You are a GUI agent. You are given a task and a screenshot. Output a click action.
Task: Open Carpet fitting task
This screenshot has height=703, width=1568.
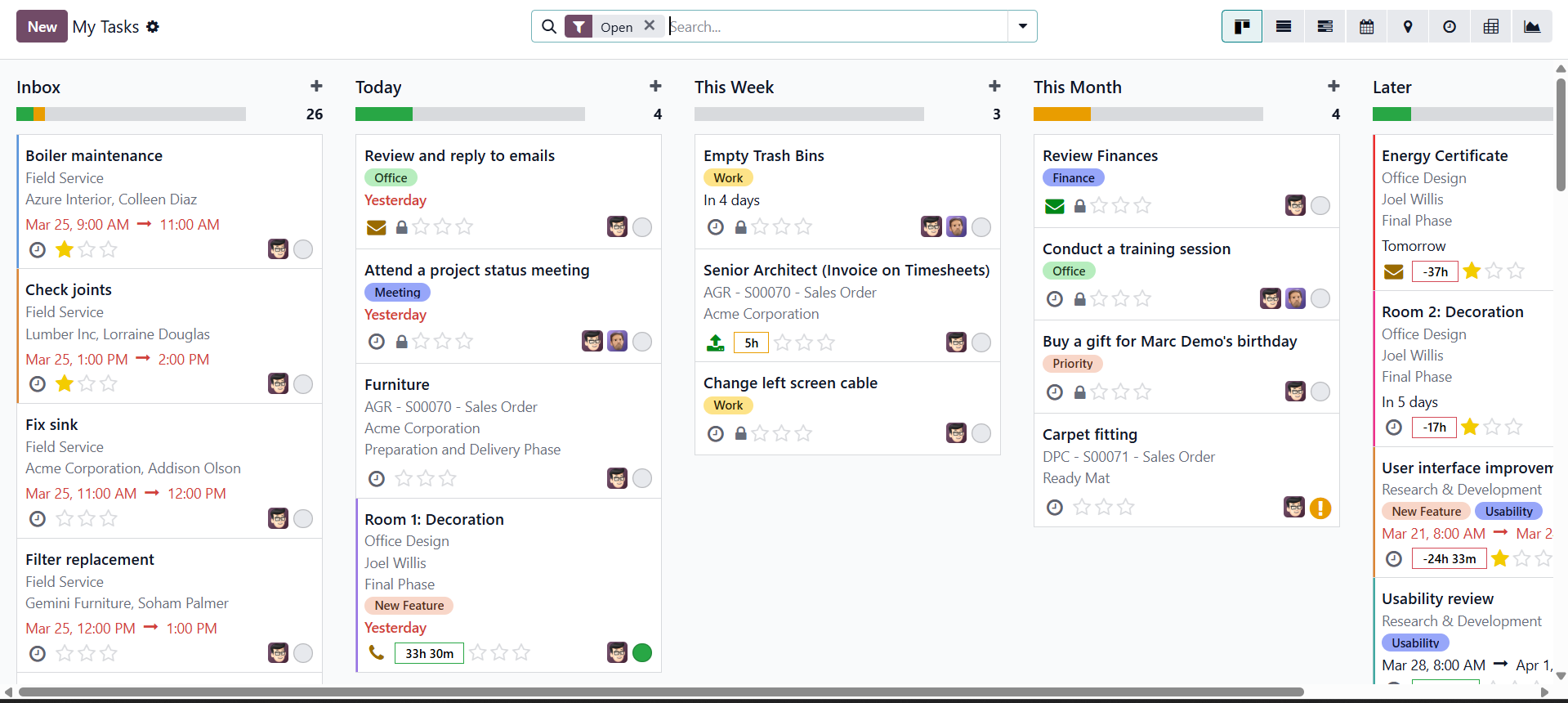click(1090, 435)
